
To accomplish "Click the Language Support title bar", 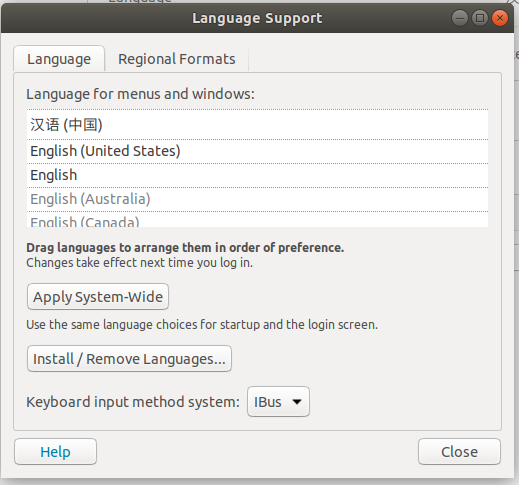I will tap(257, 18).
